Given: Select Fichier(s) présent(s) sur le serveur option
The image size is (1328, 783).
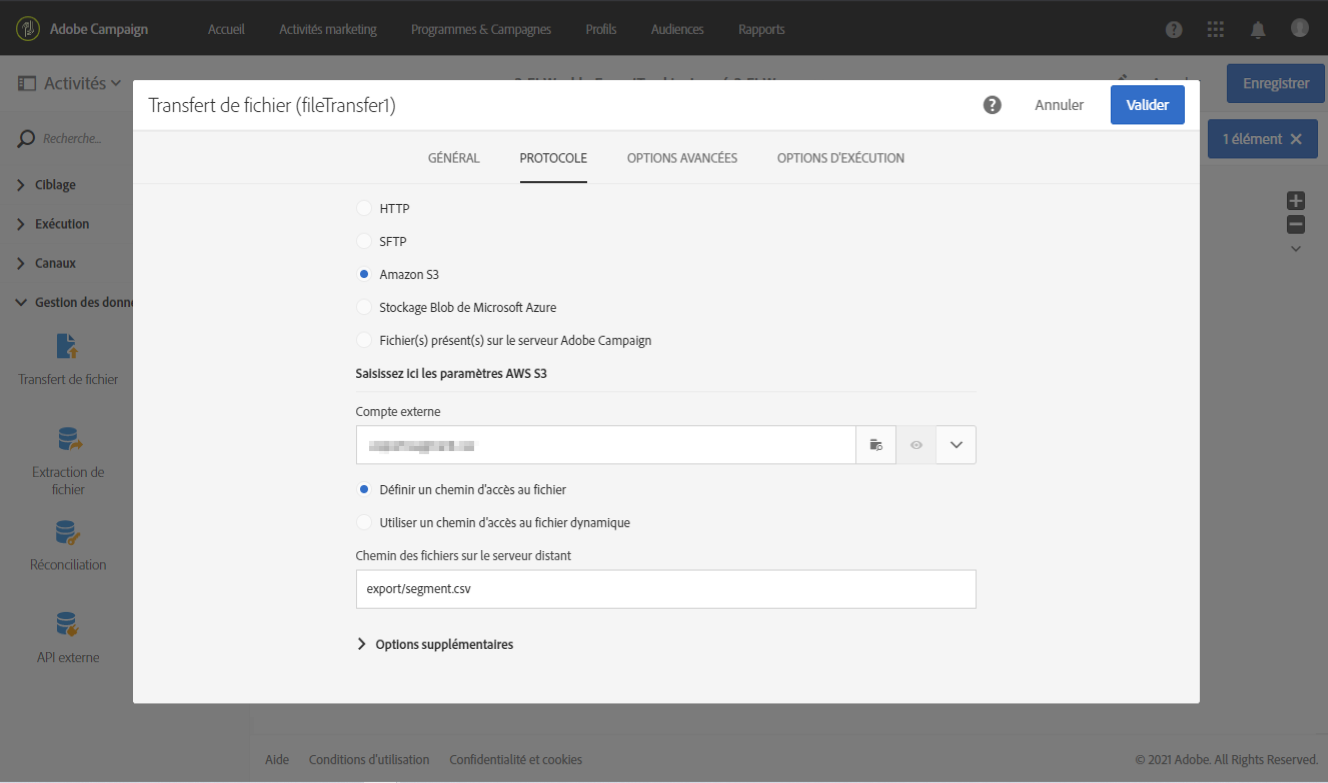Looking at the screenshot, I should click(x=364, y=341).
